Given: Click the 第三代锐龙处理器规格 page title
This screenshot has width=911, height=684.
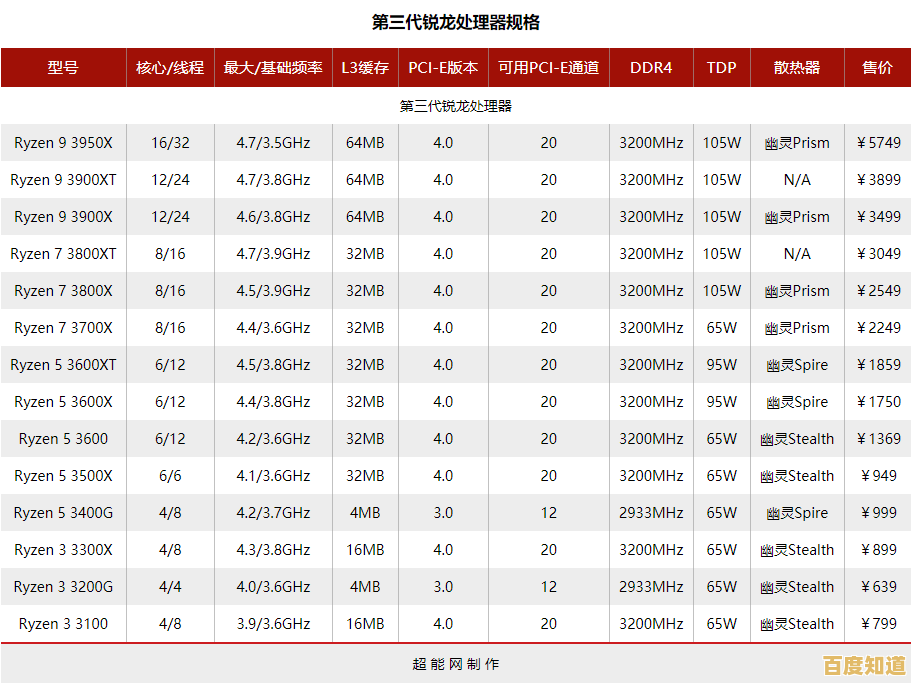Looking at the screenshot, I should pyautogui.click(x=455, y=17).
